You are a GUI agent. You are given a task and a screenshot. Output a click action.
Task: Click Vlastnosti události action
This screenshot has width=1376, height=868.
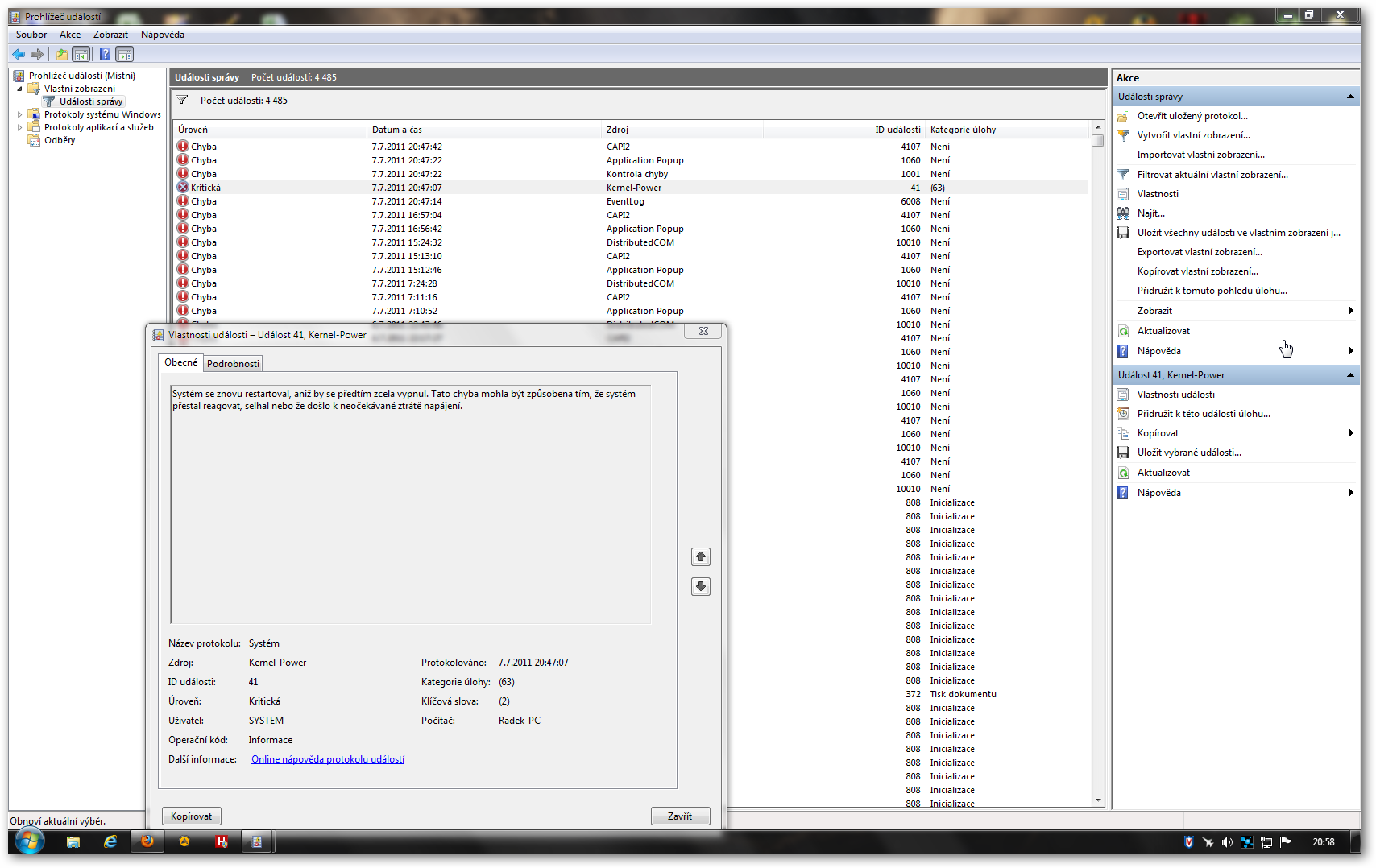point(1176,395)
